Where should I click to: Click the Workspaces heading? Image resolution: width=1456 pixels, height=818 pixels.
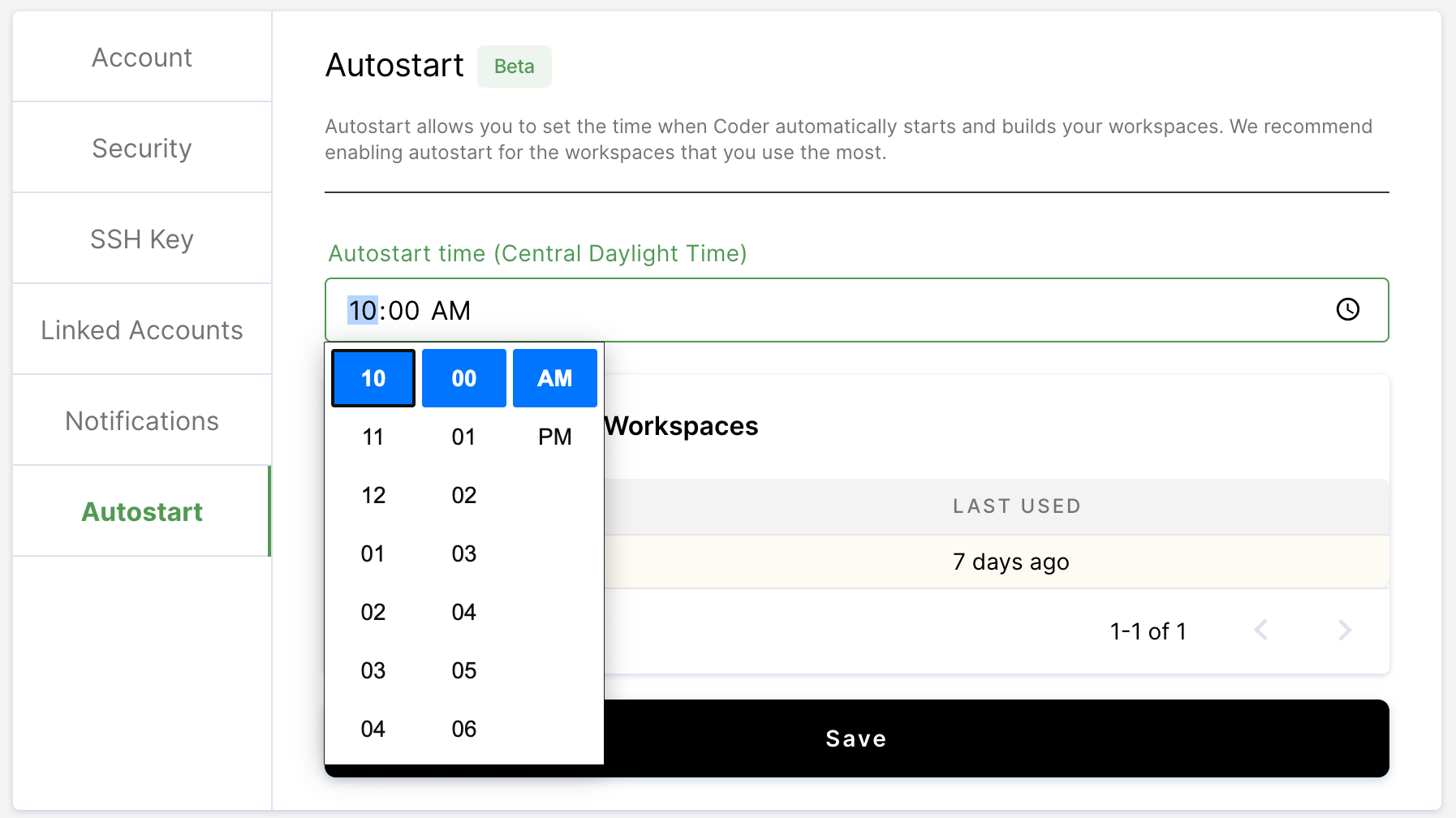click(x=681, y=426)
